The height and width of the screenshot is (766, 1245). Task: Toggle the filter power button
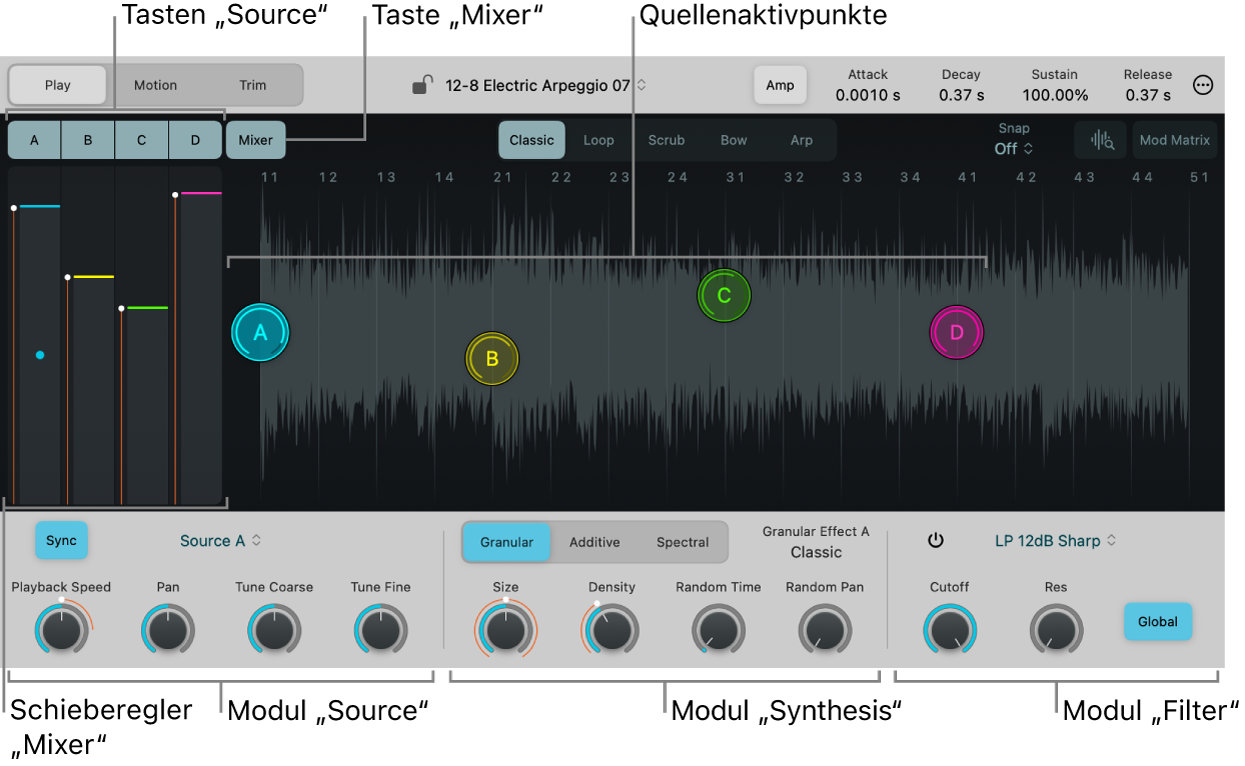coord(936,541)
